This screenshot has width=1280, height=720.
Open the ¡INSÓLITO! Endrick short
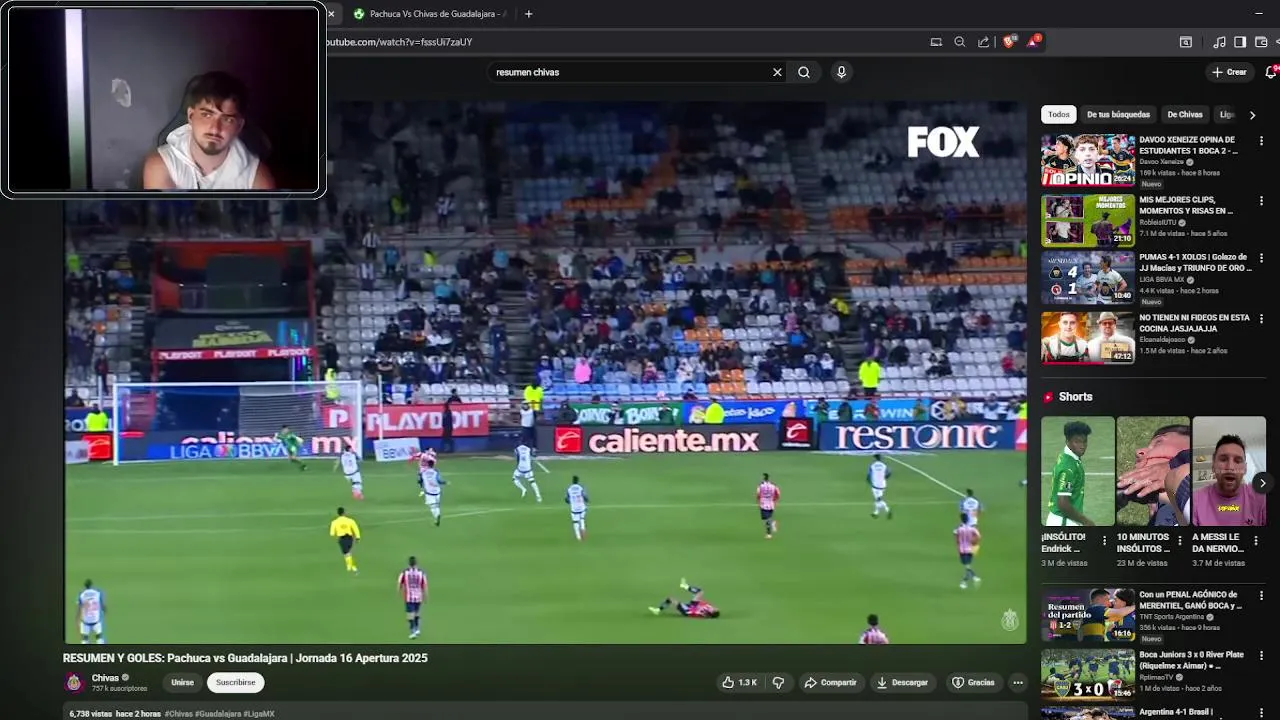(x=1077, y=471)
